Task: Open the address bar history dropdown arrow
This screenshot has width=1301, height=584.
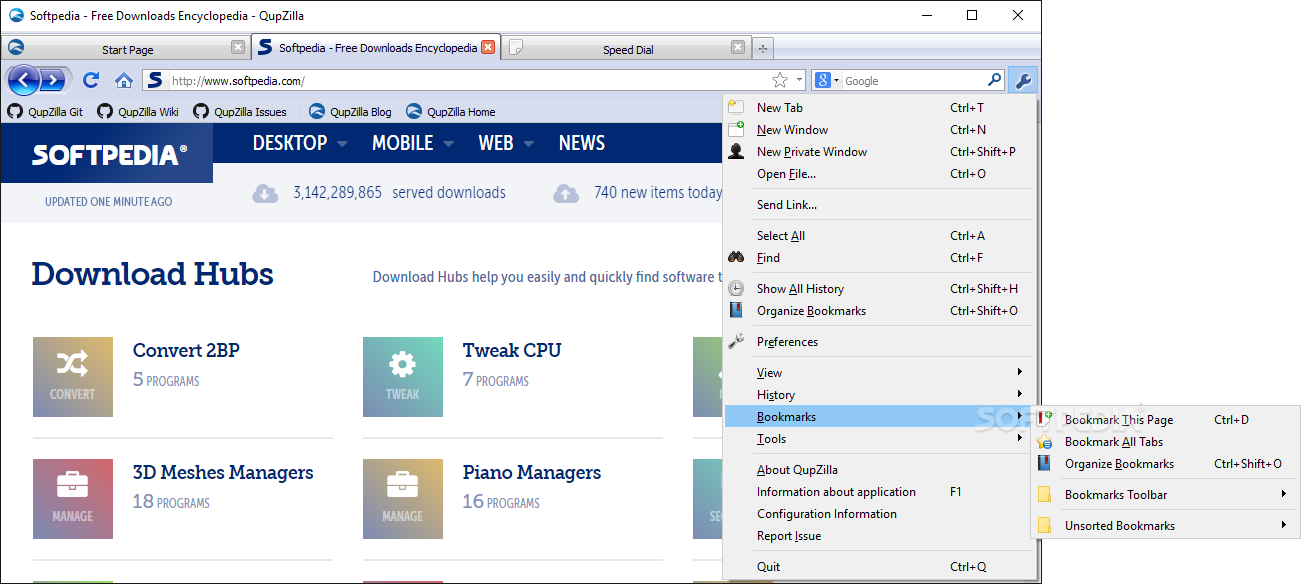Action: (x=799, y=81)
